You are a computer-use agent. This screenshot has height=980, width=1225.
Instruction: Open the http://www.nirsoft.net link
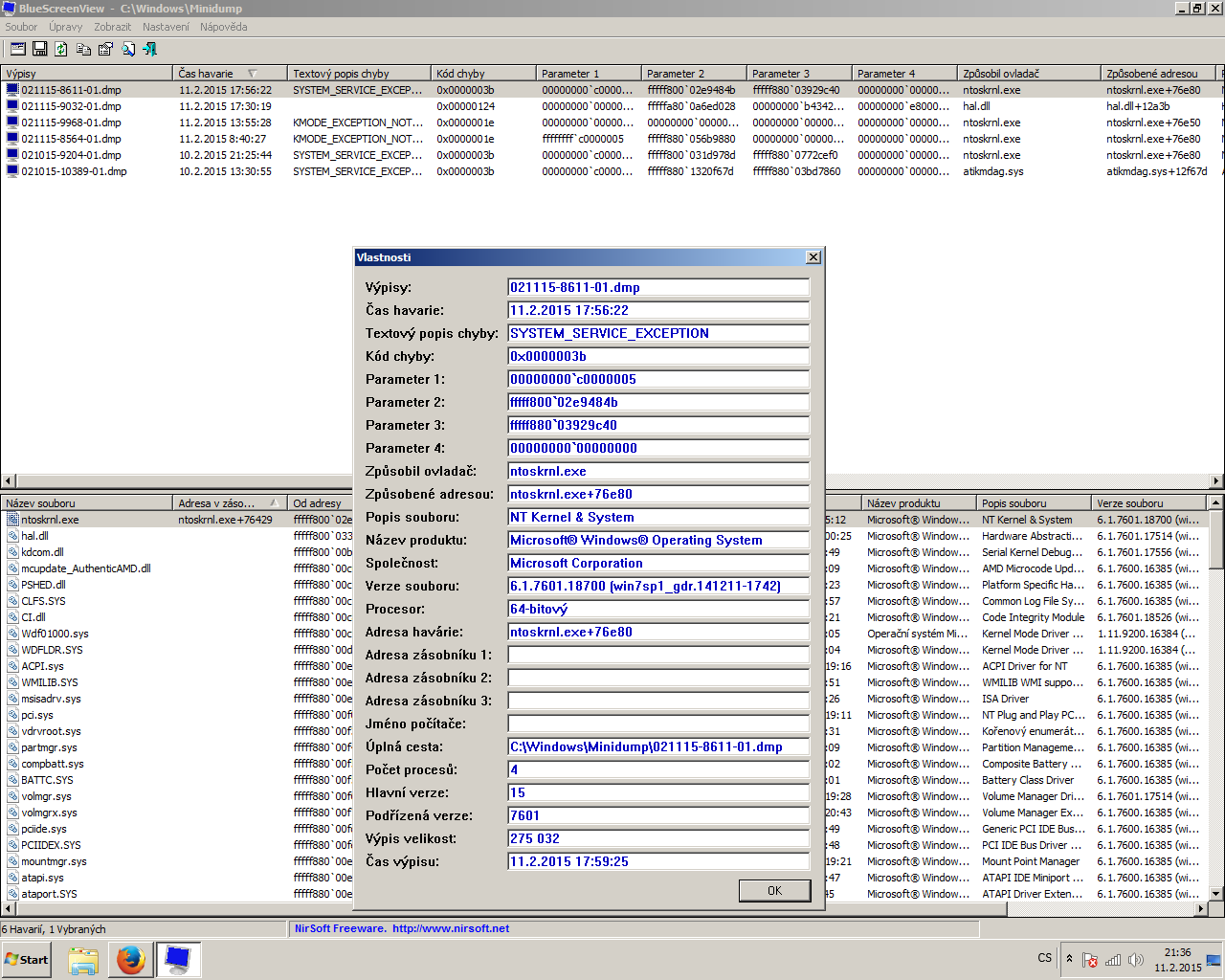coord(451,928)
